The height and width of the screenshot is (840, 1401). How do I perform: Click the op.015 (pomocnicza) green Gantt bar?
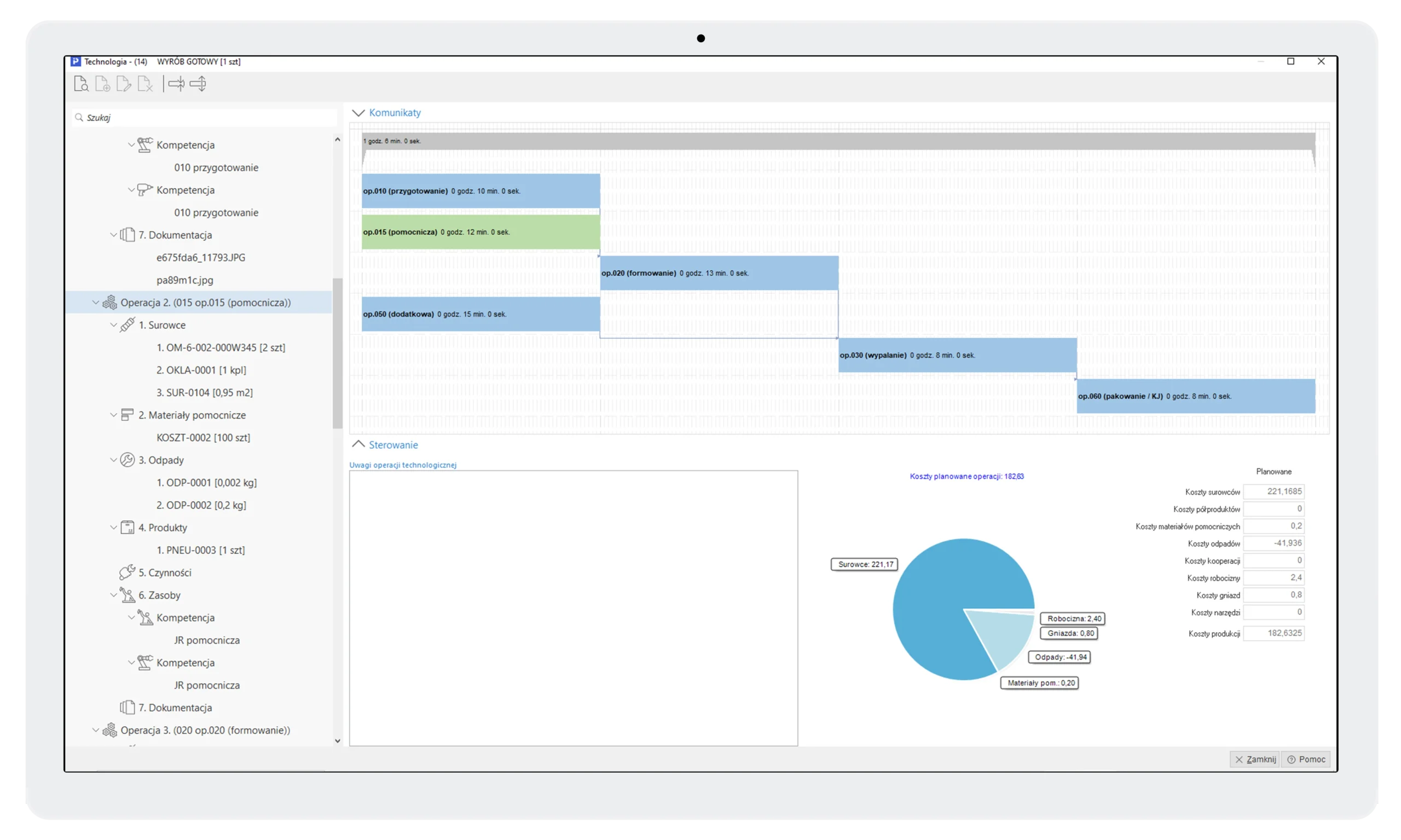(480, 232)
